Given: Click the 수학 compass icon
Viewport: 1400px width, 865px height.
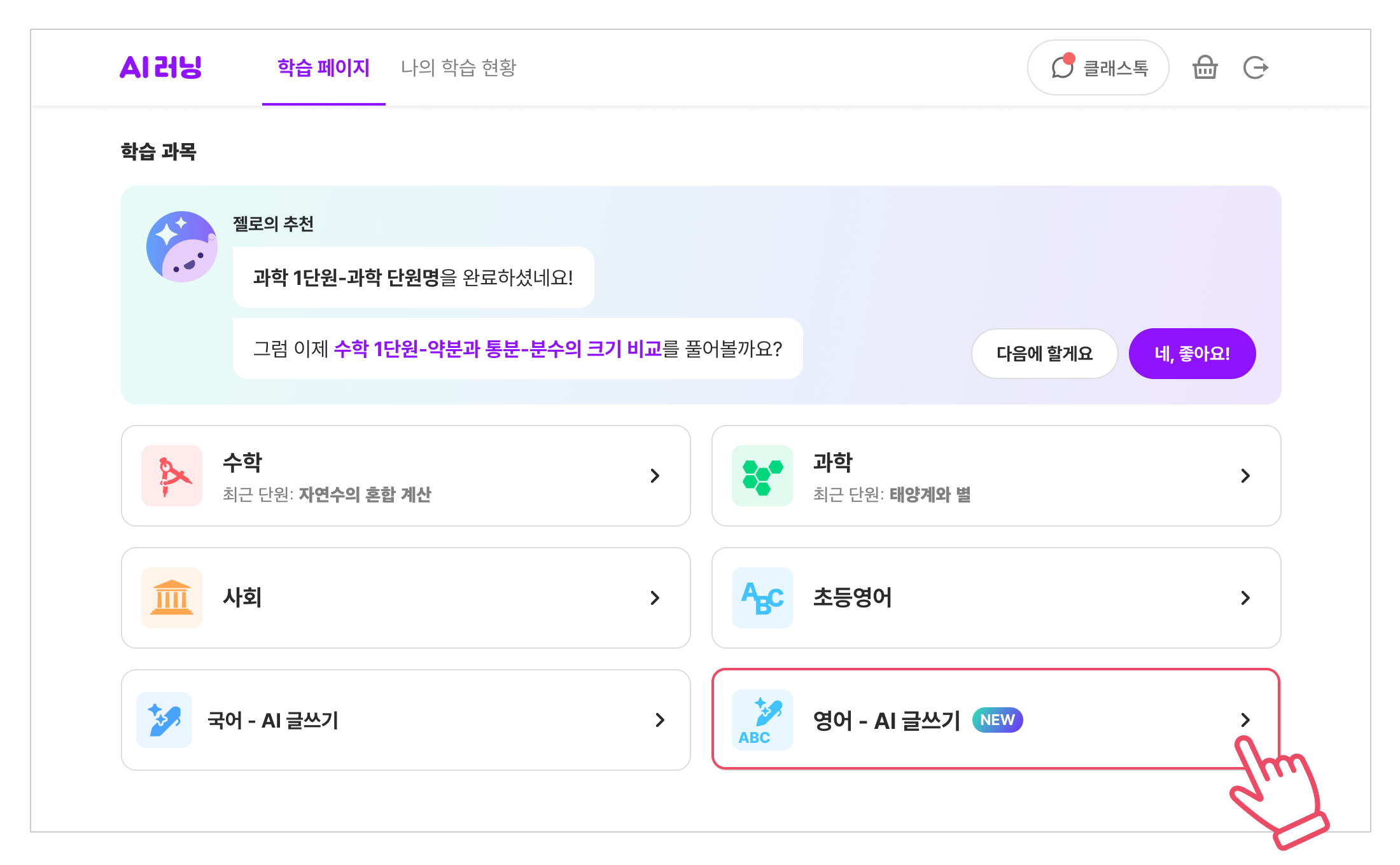Looking at the screenshot, I should click(172, 476).
